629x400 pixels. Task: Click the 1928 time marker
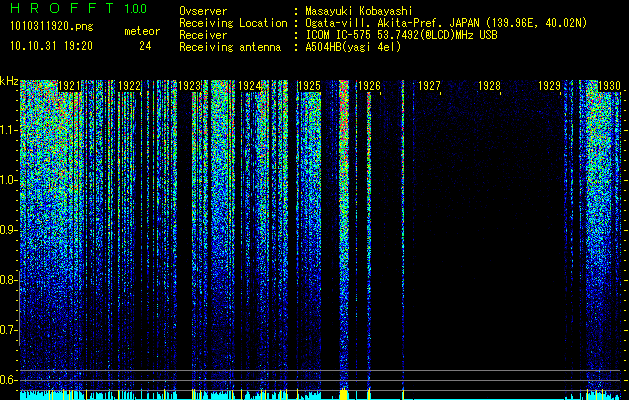pos(489,86)
